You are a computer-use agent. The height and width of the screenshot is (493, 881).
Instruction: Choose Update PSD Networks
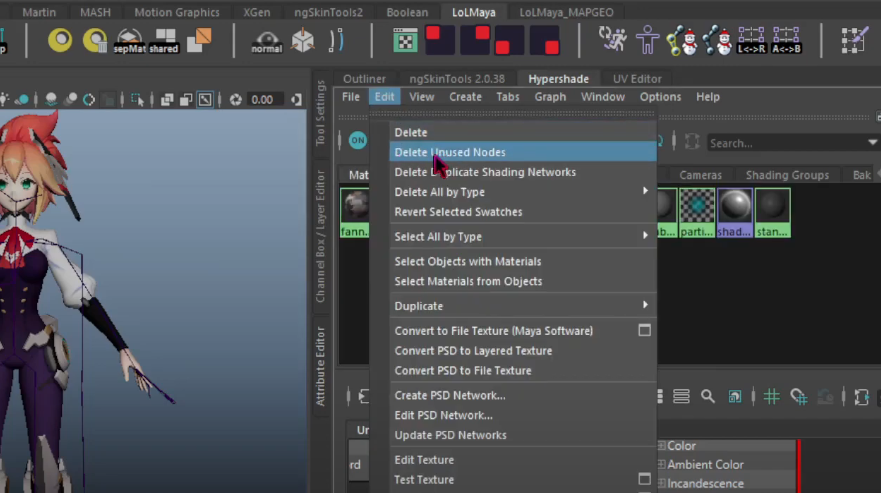coord(523,435)
